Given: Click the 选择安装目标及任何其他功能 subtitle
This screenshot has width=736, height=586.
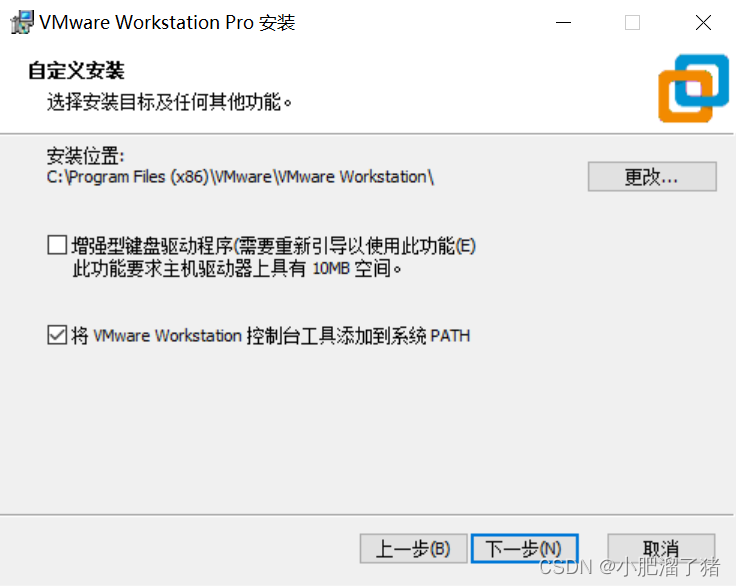Looking at the screenshot, I should (169, 102).
